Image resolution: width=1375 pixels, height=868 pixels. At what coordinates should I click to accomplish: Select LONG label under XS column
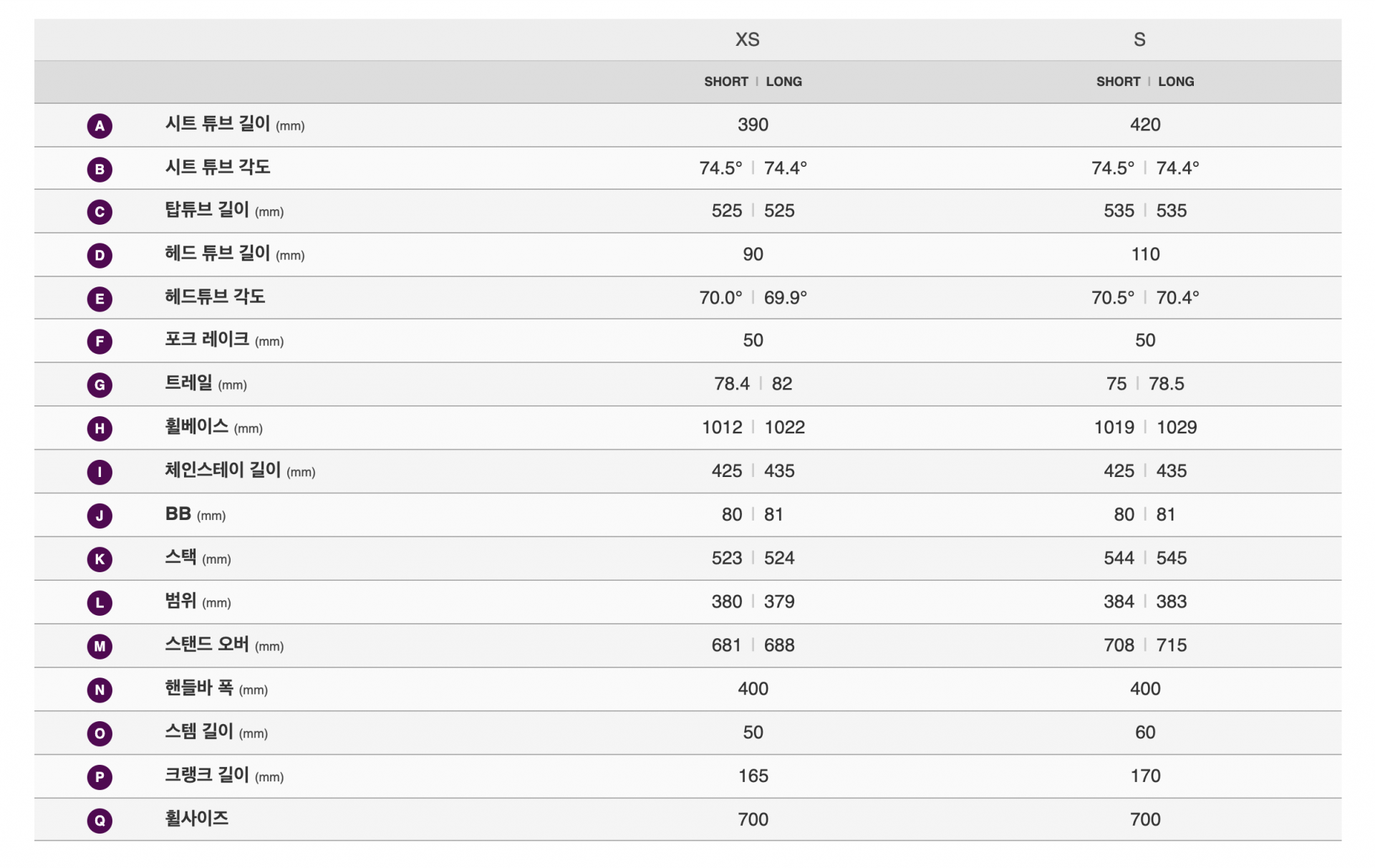tap(784, 82)
